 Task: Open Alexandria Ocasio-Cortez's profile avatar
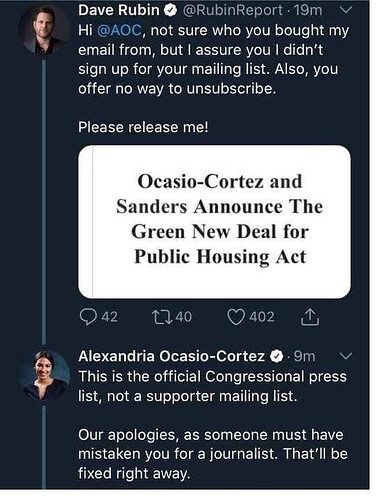(x=43, y=376)
